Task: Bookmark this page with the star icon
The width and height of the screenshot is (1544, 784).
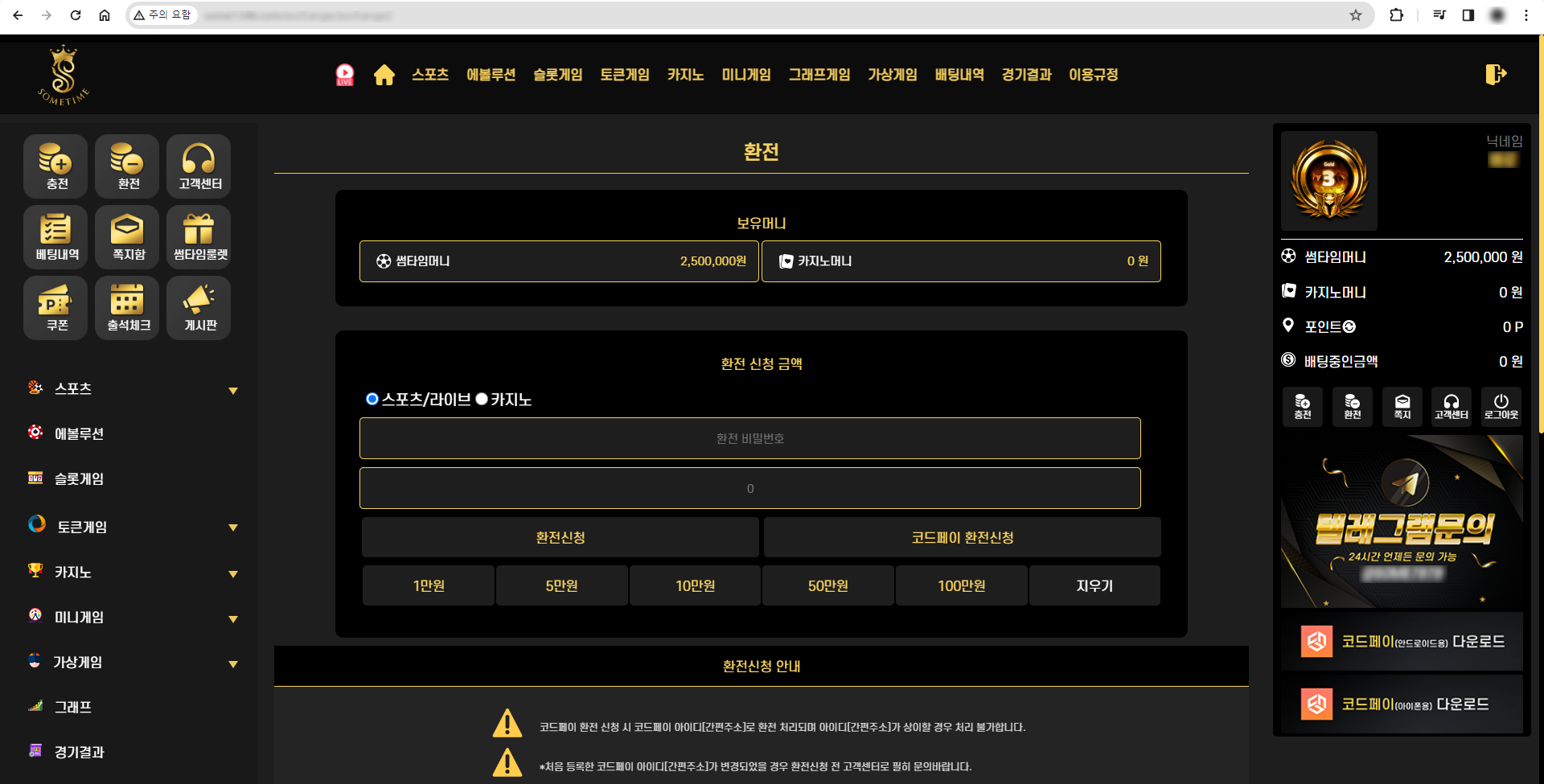Action: point(1356,15)
